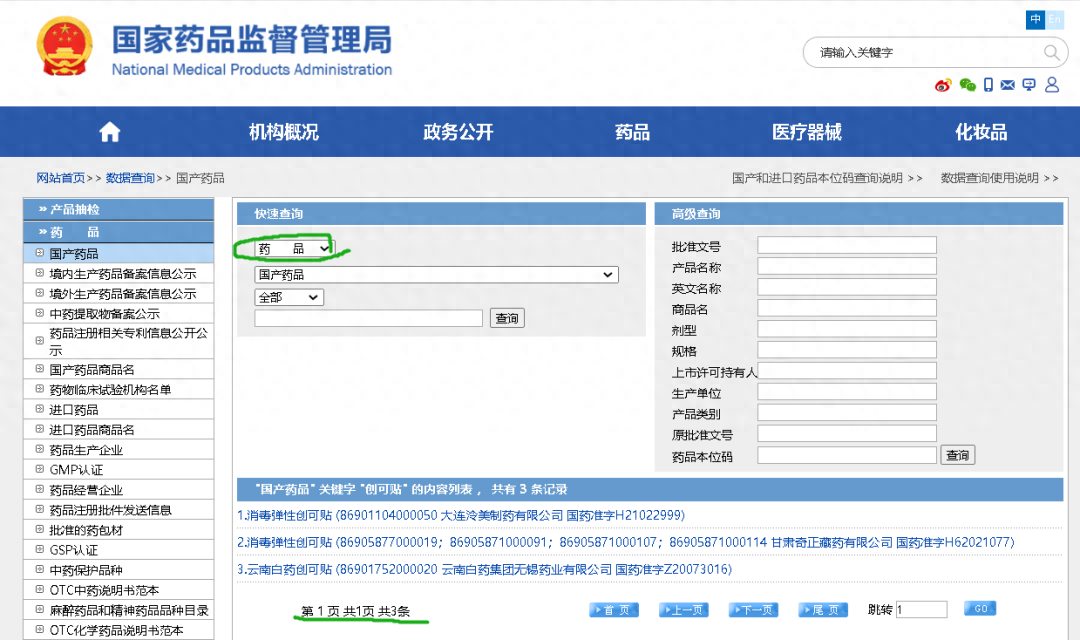Screen dimensions: 1080x640
Task: Click the WeChat icon in the header
Action: (968, 85)
